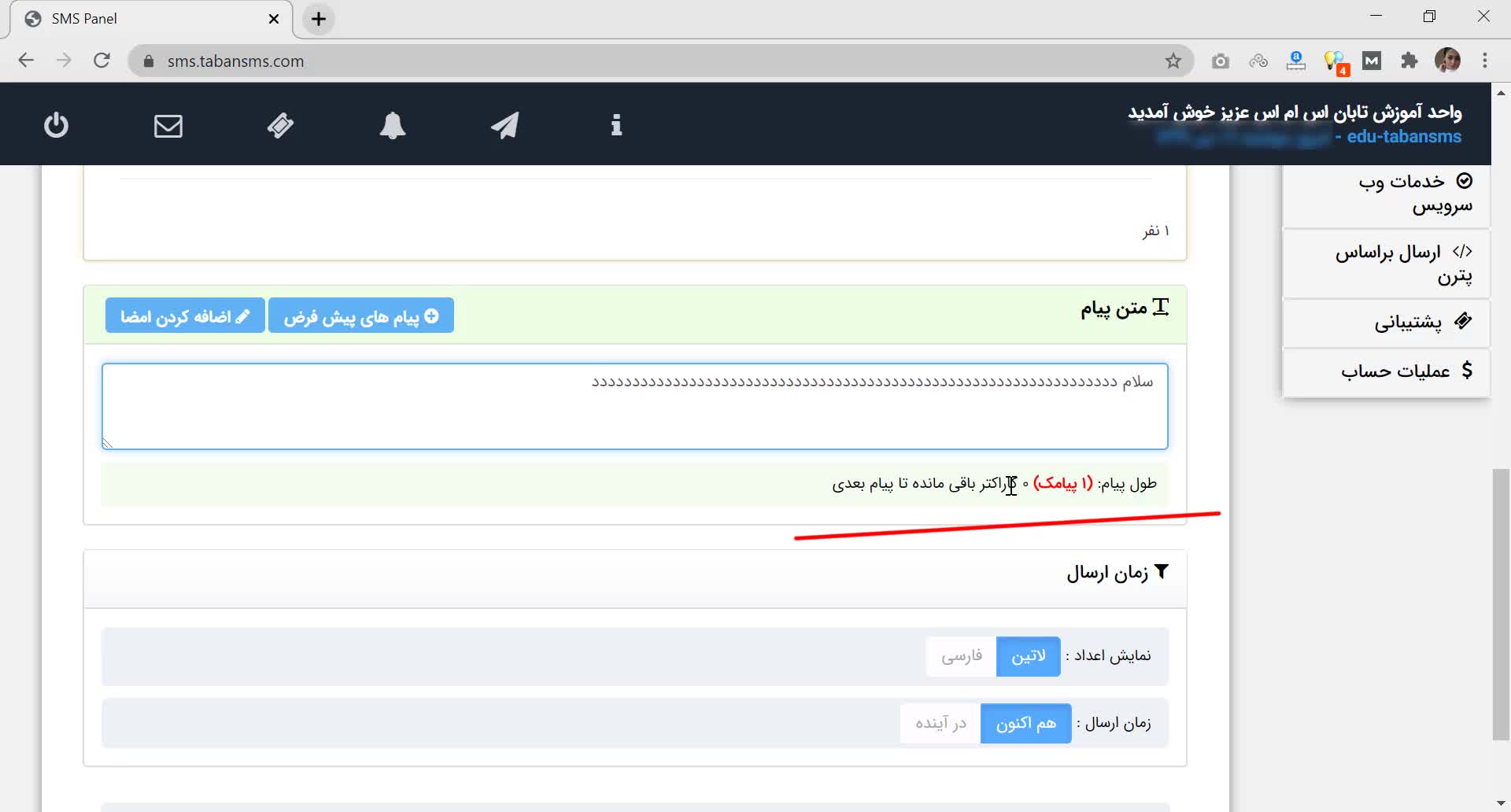Image resolution: width=1511 pixels, height=812 pixels.
Task: Open the camera extension icon
Action: [1221, 61]
